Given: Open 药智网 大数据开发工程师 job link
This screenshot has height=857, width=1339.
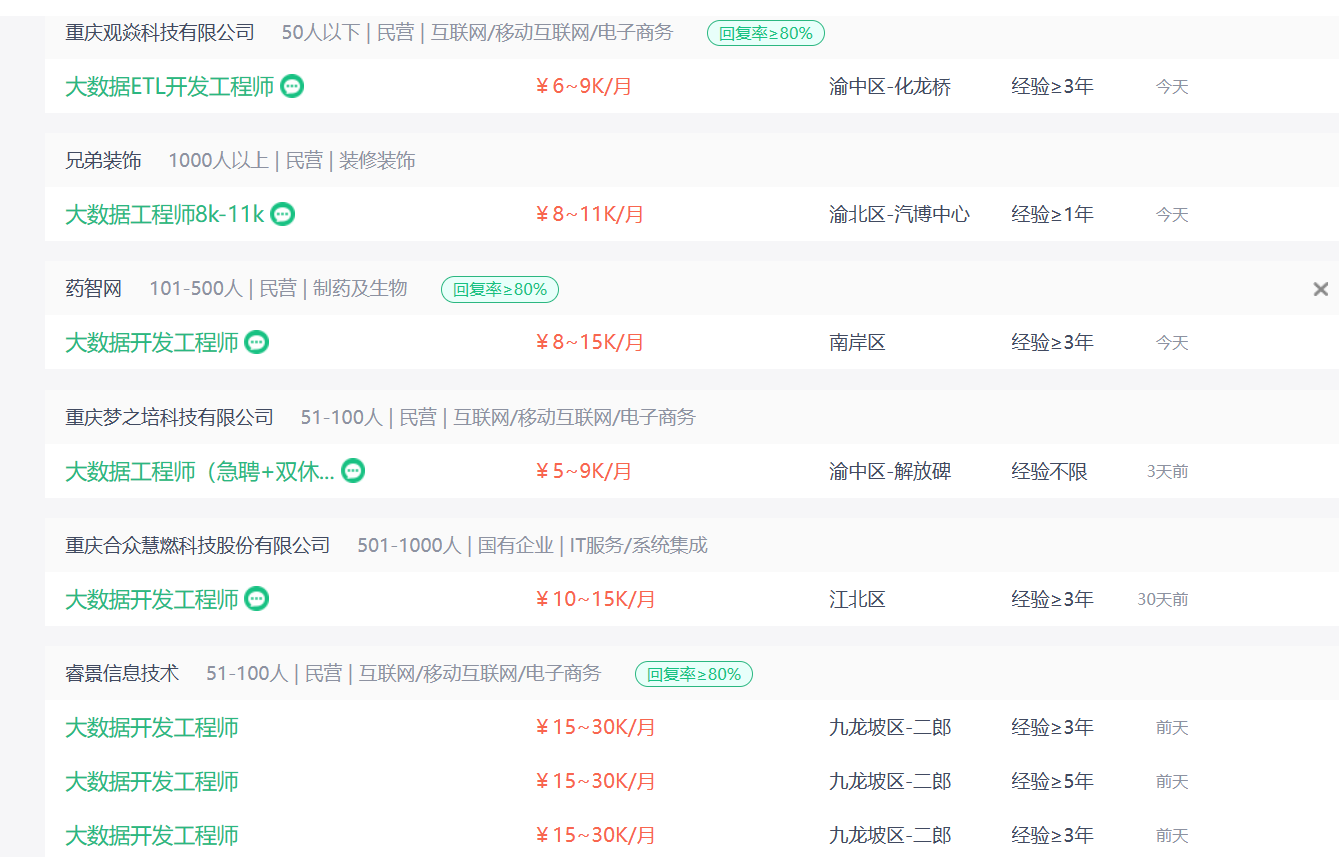Looking at the screenshot, I should (151, 343).
